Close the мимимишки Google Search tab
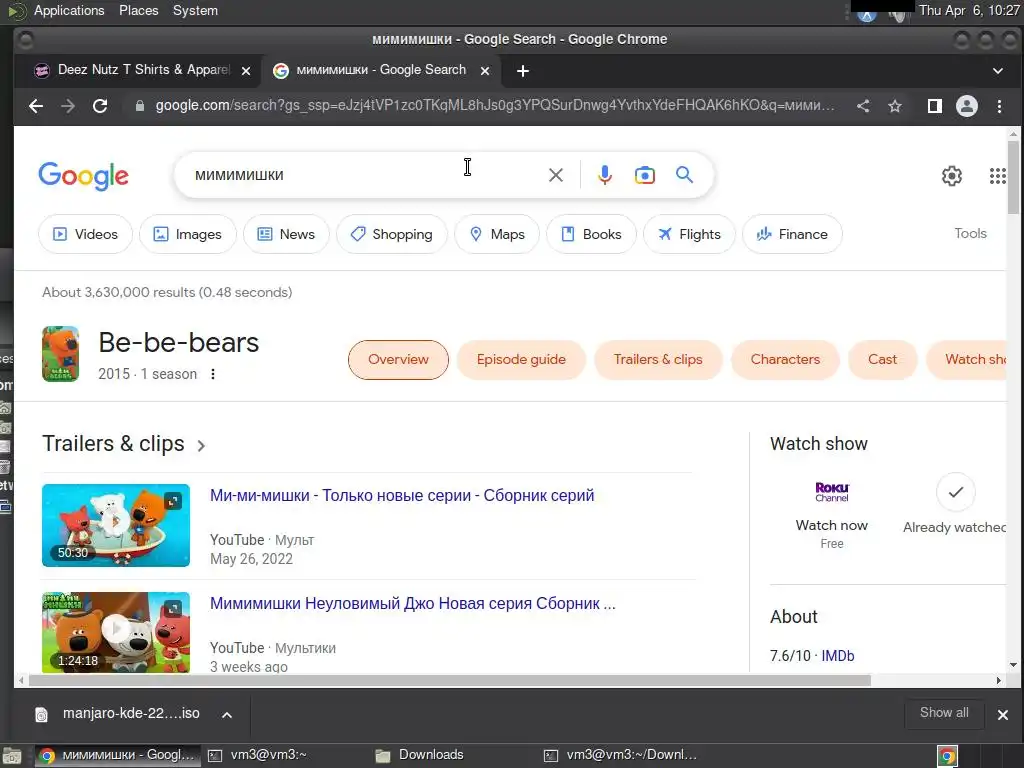Image resolution: width=1024 pixels, height=768 pixels. click(485, 71)
